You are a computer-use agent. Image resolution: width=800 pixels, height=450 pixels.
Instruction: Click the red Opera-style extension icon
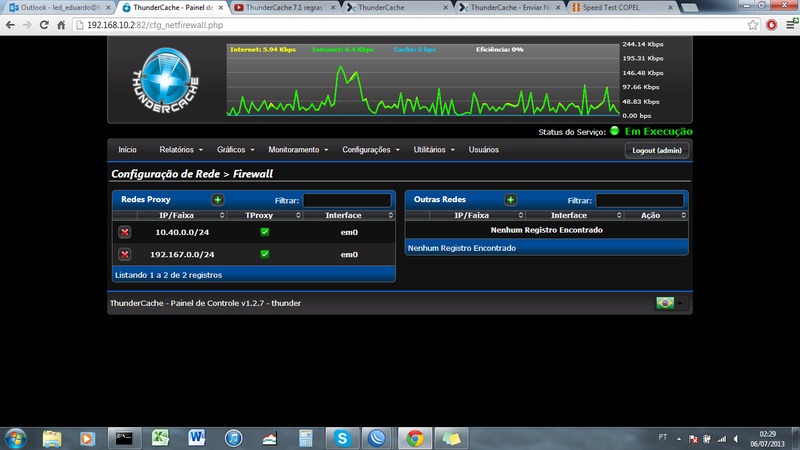(771, 25)
